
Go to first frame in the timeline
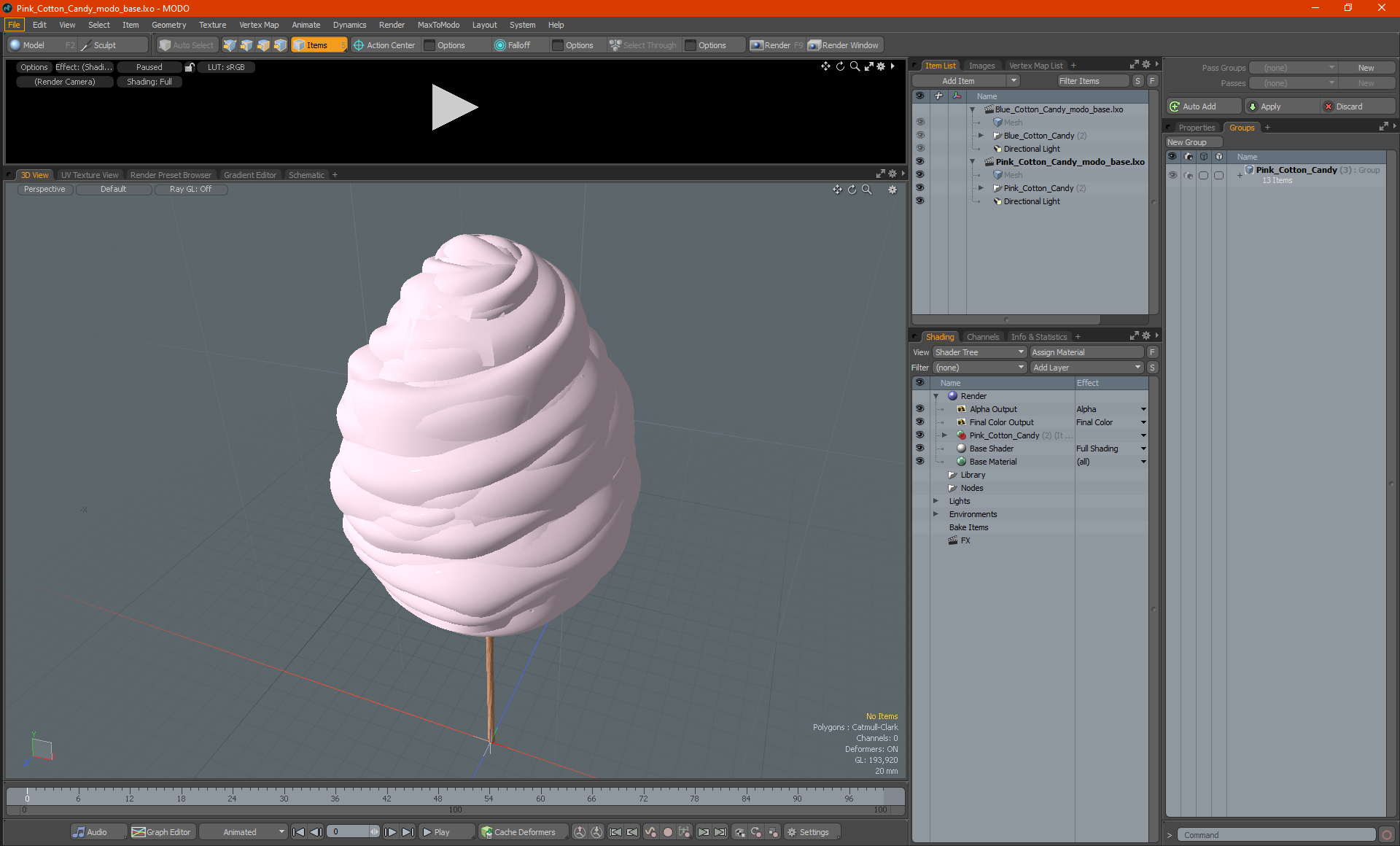298,832
